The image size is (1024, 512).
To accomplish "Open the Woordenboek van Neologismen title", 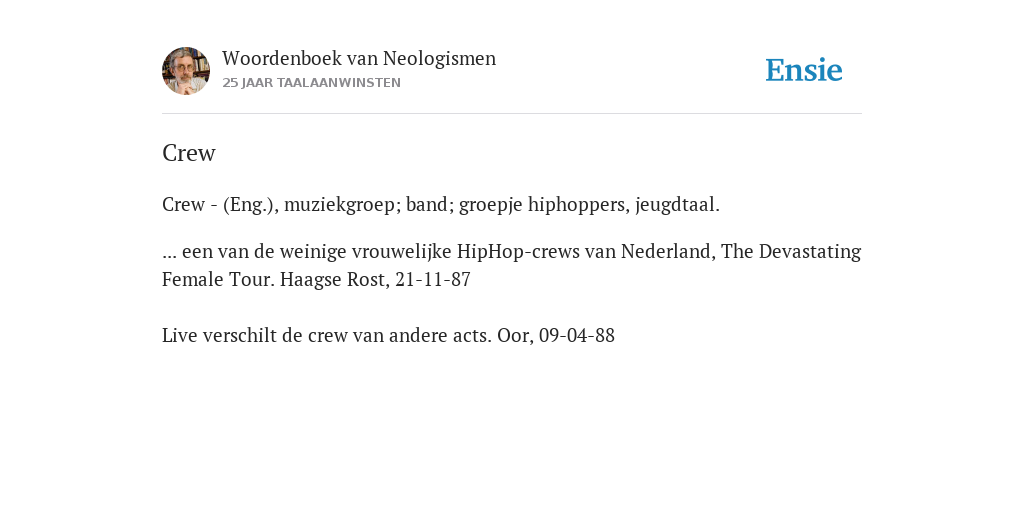I will tap(359, 59).
